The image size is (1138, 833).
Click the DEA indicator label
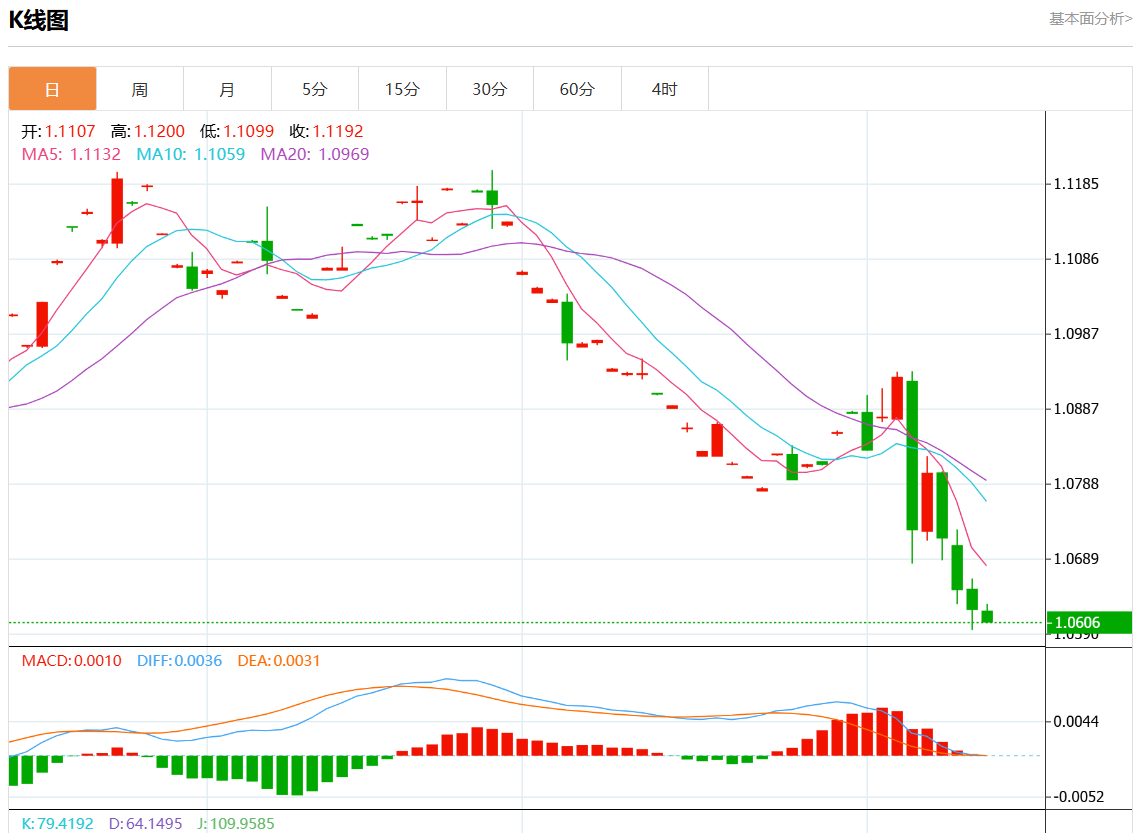coord(279,661)
